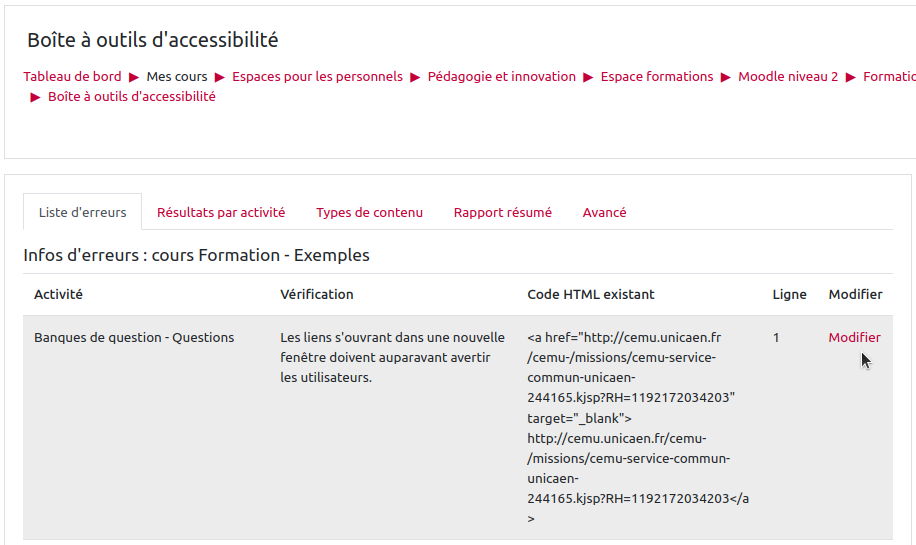Open the Moodle niveau 2 breadcrumb link

(788, 76)
